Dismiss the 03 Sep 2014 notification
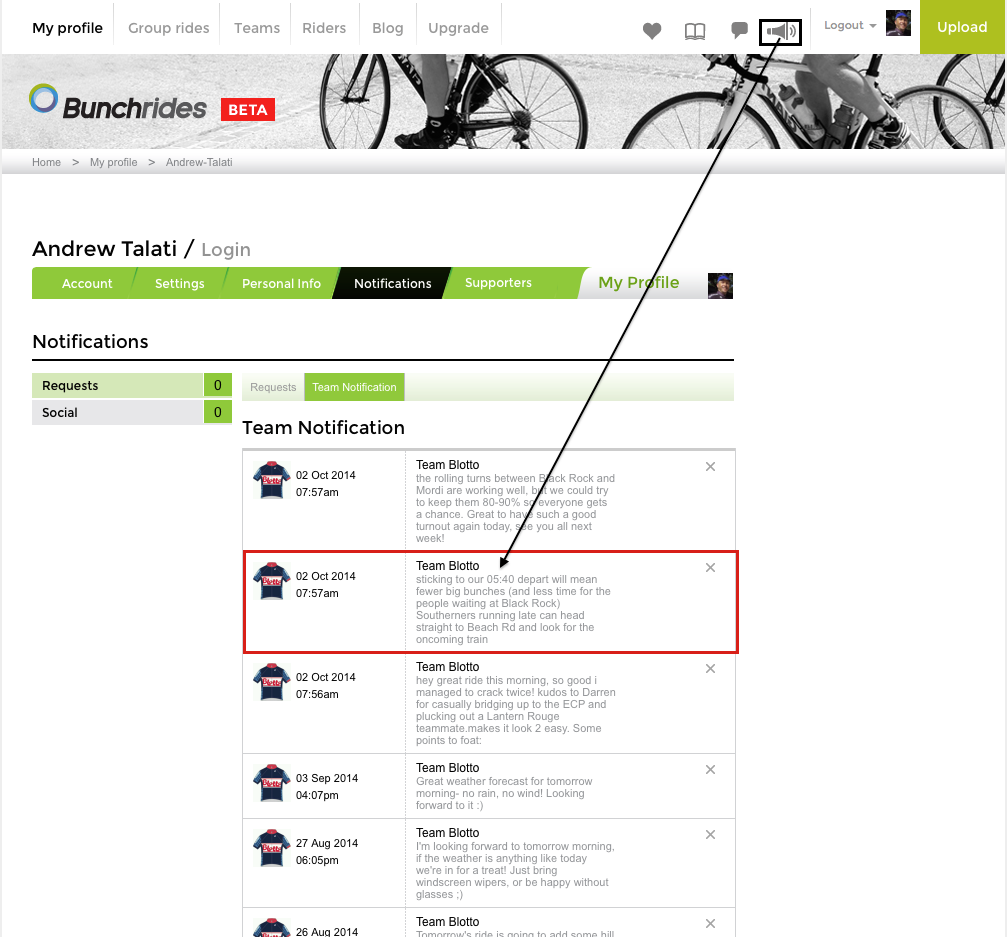Viewport: 1007px width, 937px height. click(x=710, y=769)
